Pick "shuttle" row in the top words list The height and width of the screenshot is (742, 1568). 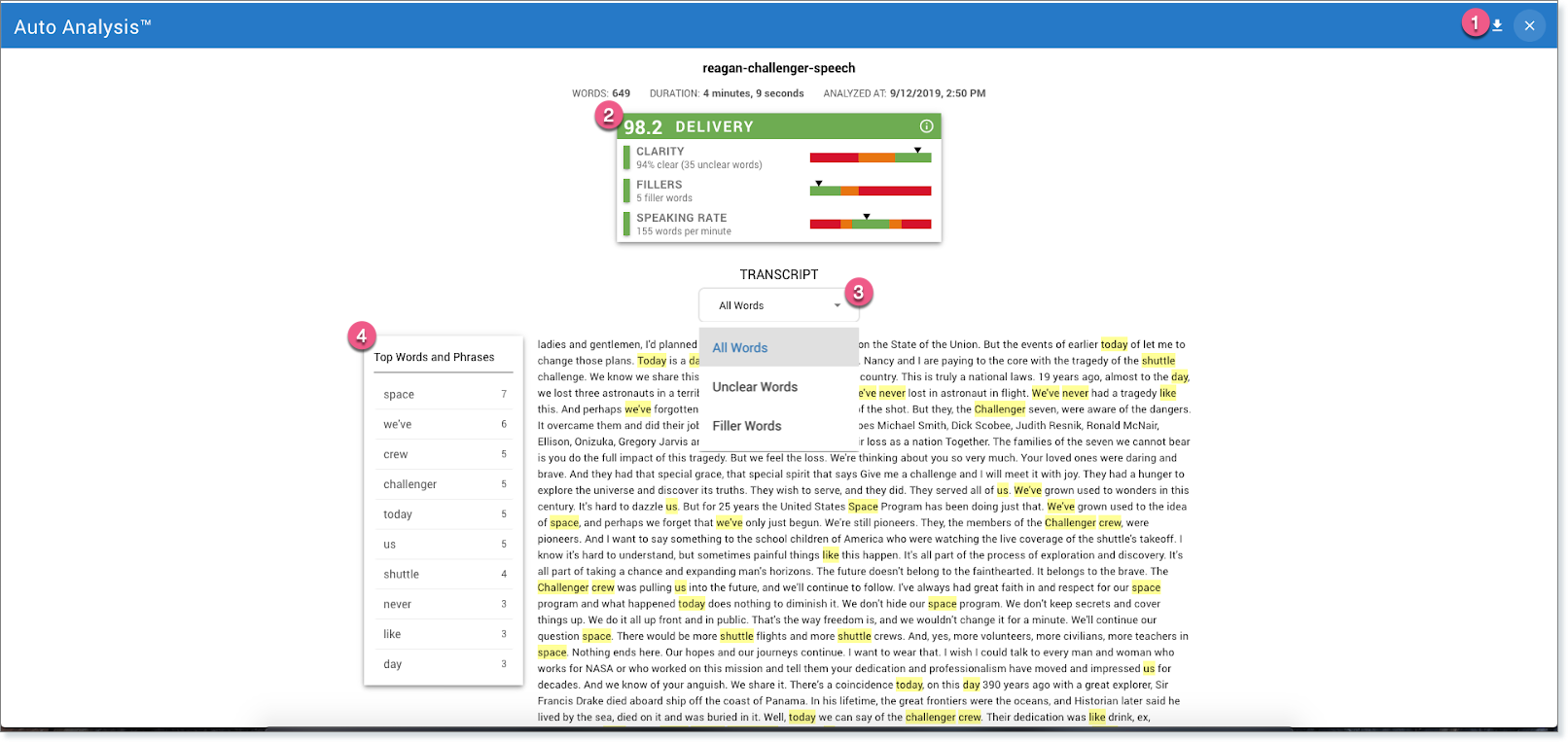click(443, 575)
